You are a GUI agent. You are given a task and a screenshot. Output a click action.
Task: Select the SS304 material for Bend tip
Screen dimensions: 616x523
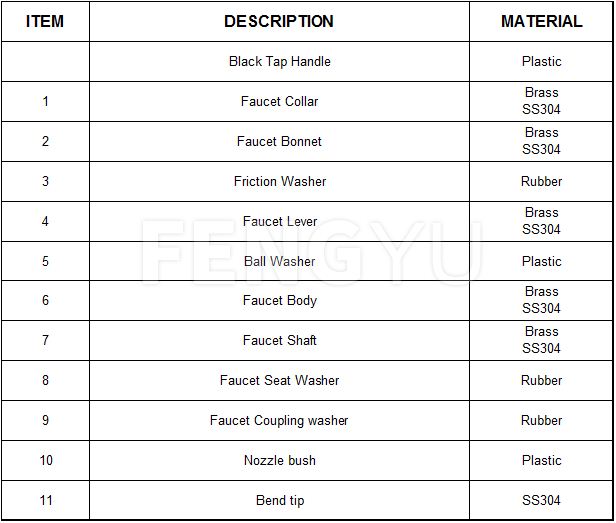coord(541,500)
